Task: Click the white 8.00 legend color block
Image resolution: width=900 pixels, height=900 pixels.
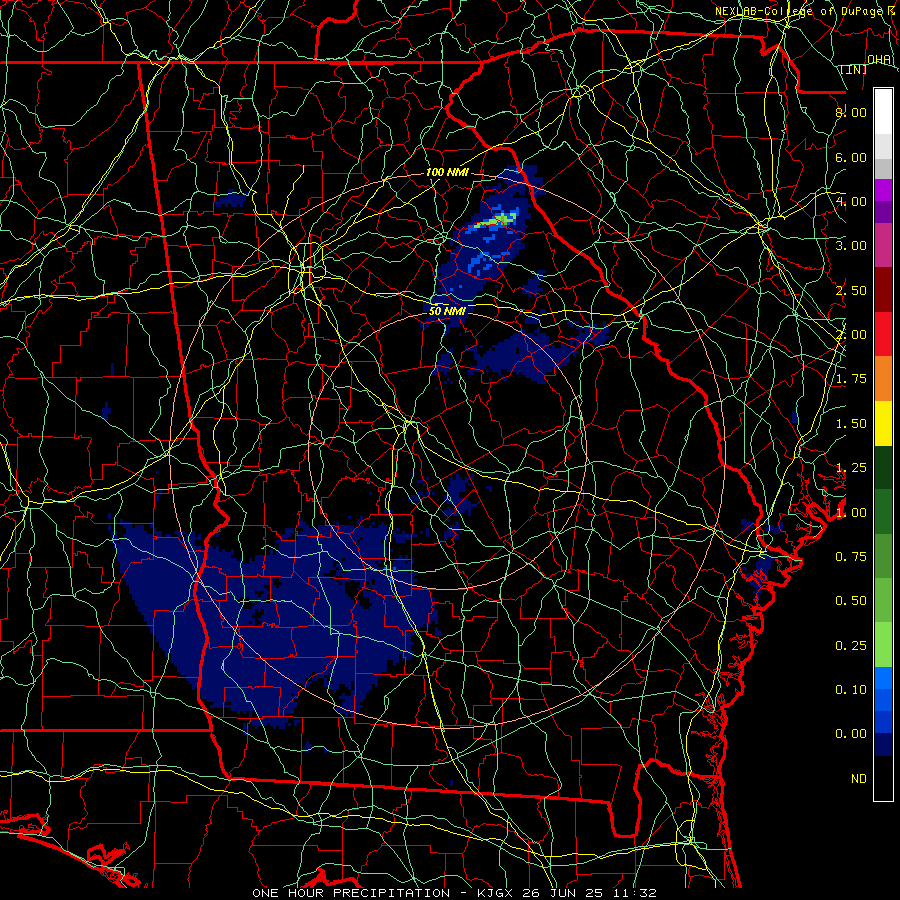Action: pyautogui.click(x=883, y=112)
